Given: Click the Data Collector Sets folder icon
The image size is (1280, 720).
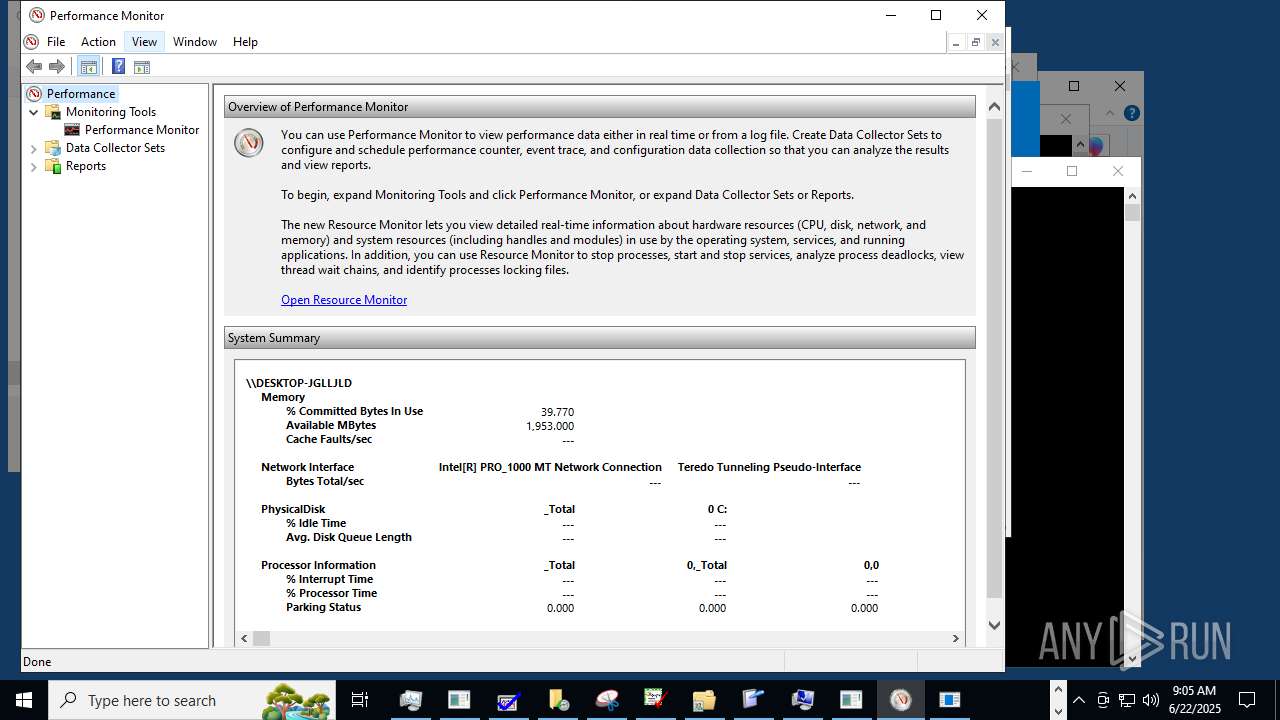Looking at the screenshot, I should 53,148.
